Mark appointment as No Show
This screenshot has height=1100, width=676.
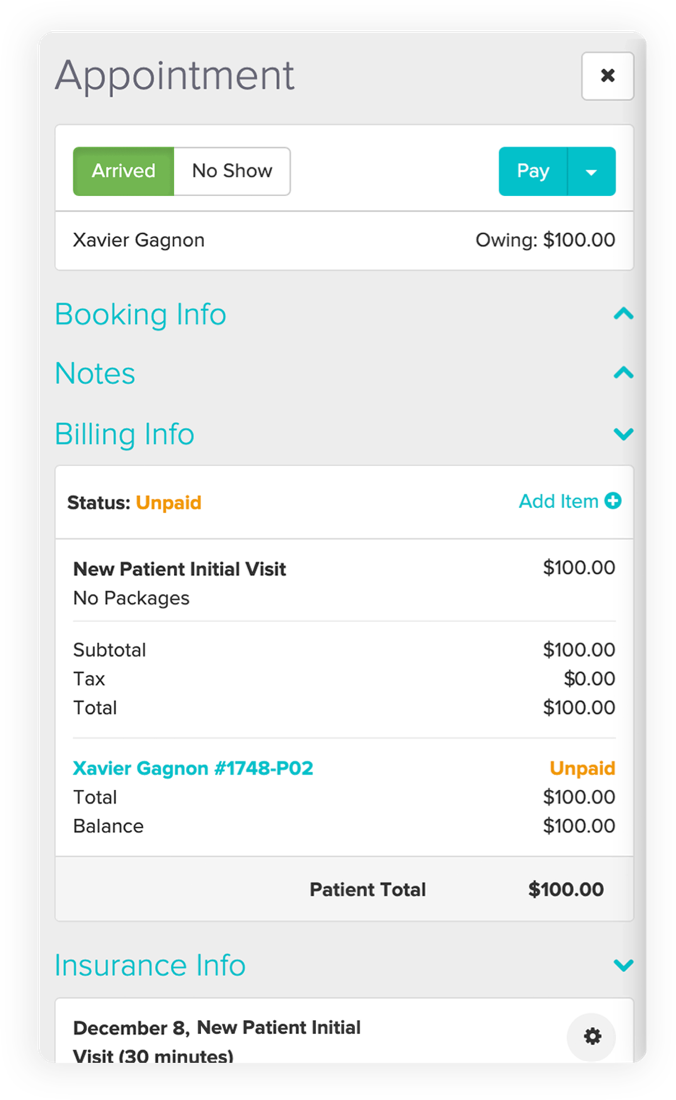(232, 171)
